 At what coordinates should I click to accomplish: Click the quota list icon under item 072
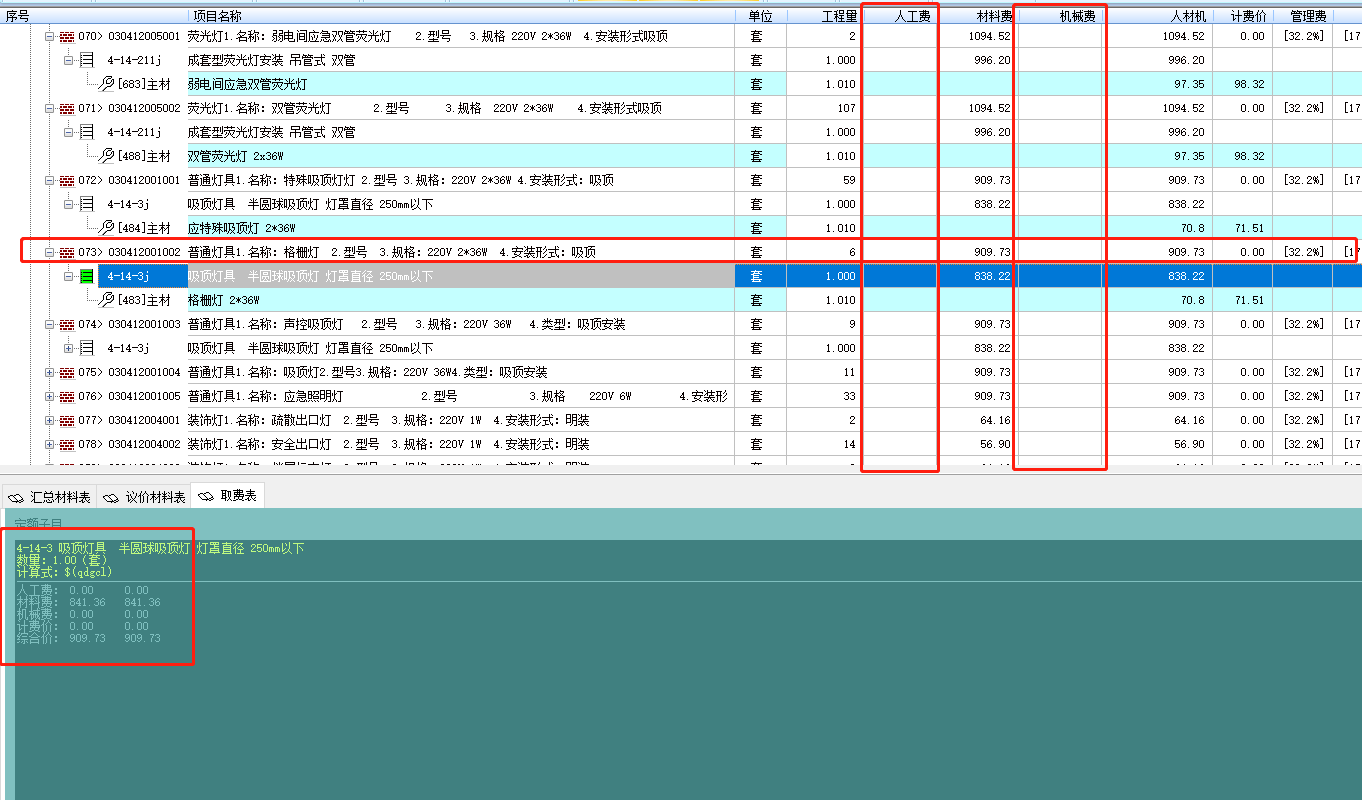tap(87, 204)
